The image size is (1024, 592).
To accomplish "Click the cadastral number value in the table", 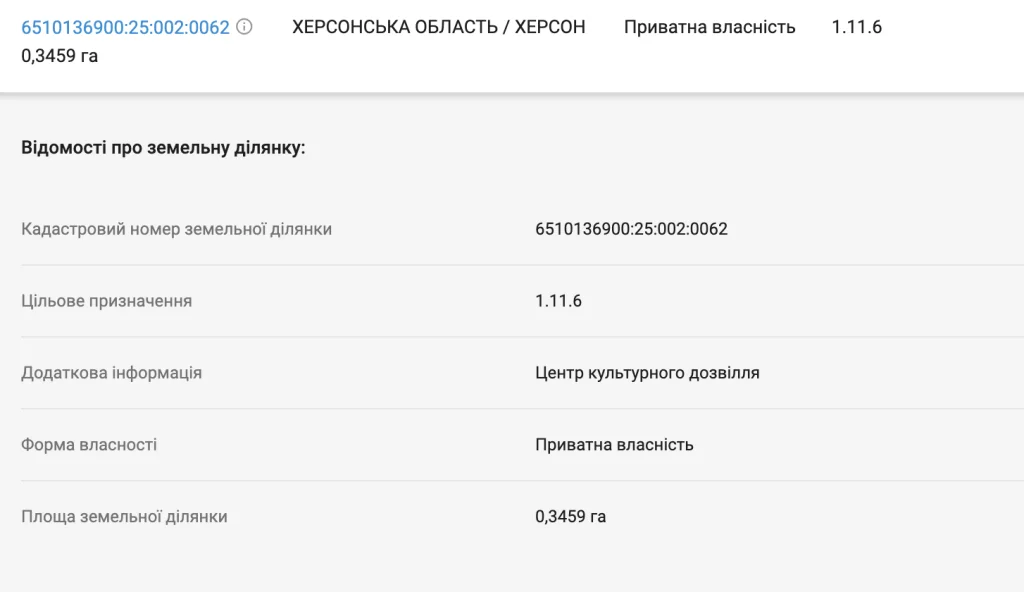I will [631, 229].
